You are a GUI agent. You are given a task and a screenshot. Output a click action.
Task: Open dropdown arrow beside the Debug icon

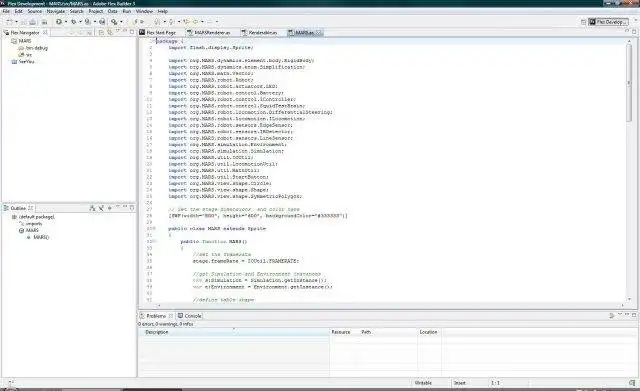coord(80,22)
